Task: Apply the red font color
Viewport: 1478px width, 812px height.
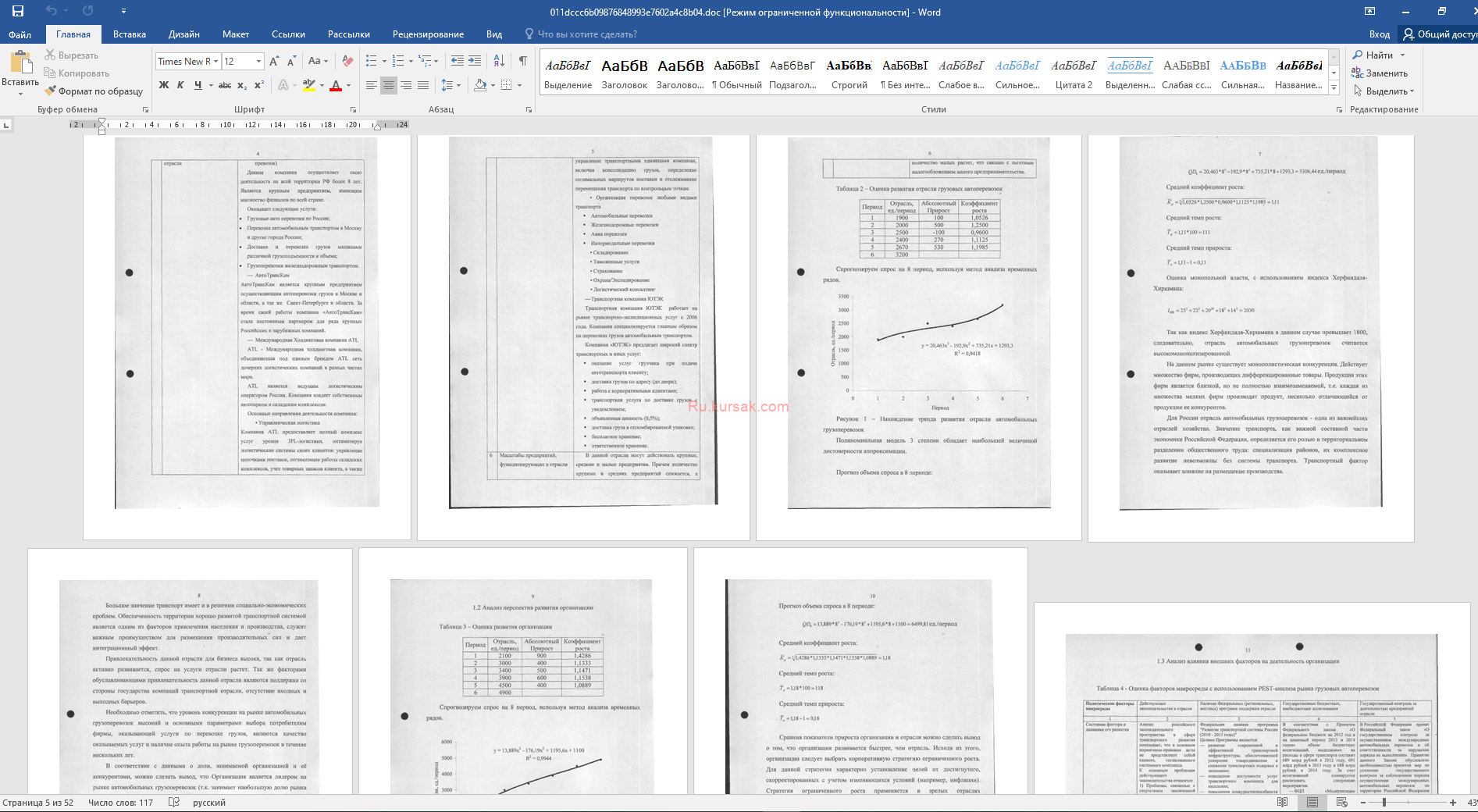Action: (x=336, y=85)
